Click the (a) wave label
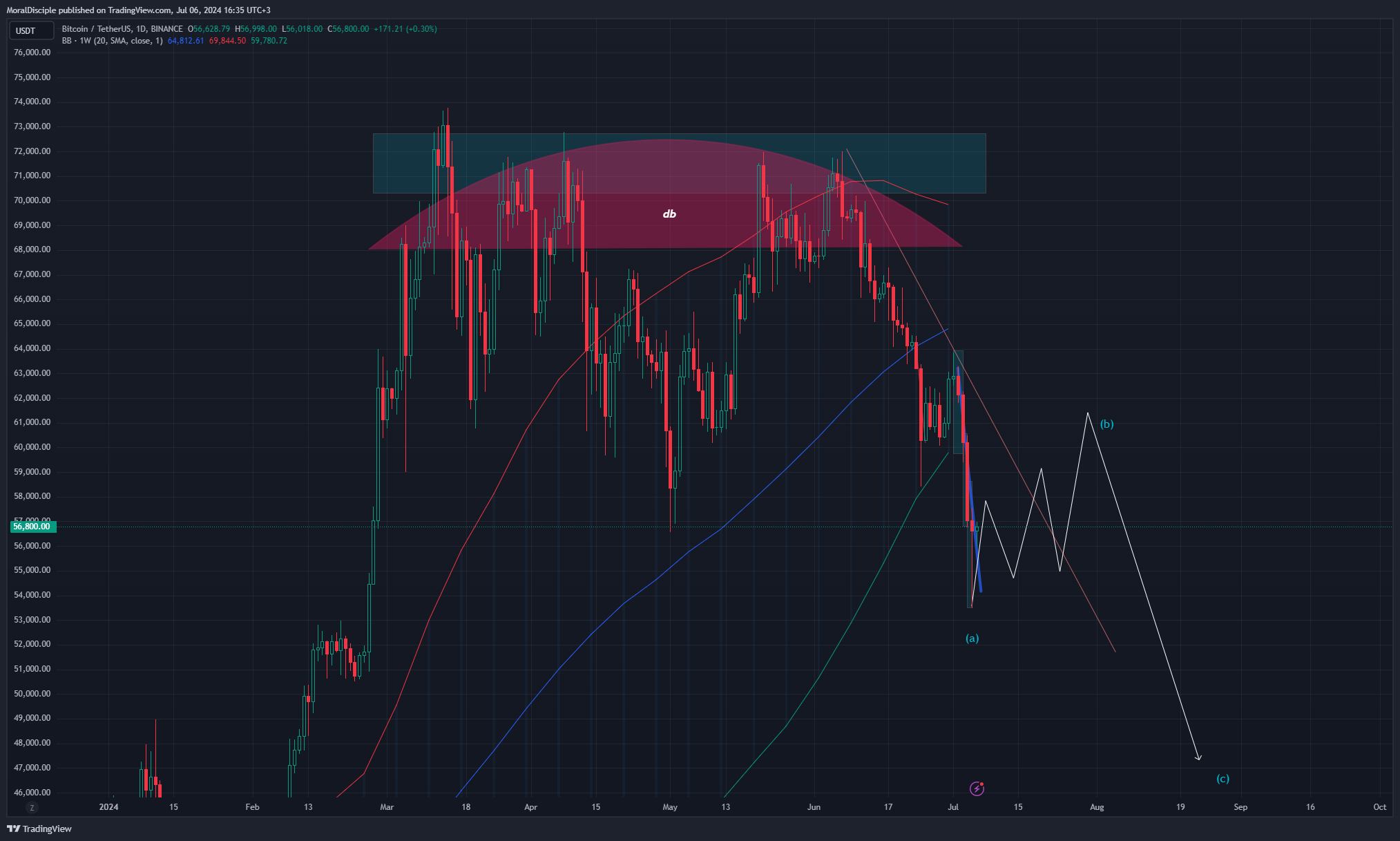 [972, 639]
